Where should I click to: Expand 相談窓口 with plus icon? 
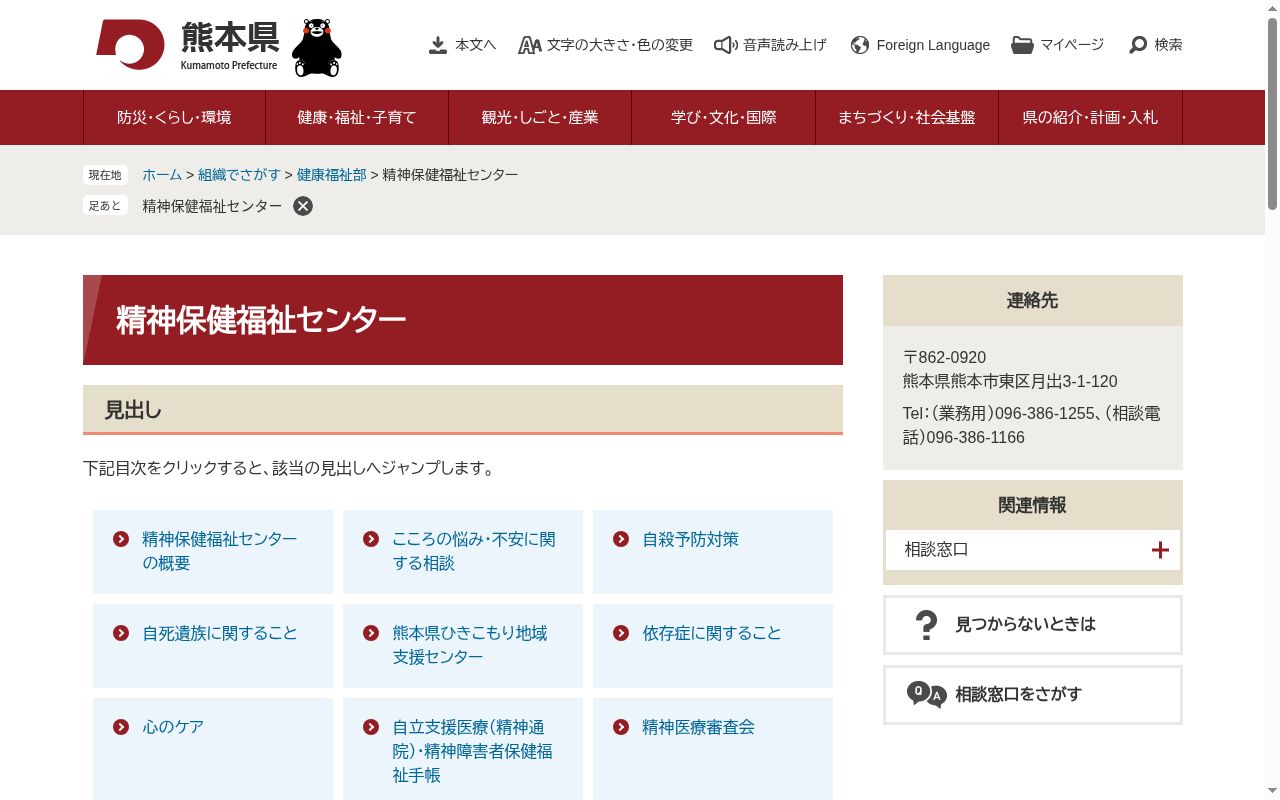coord(1160,550)
